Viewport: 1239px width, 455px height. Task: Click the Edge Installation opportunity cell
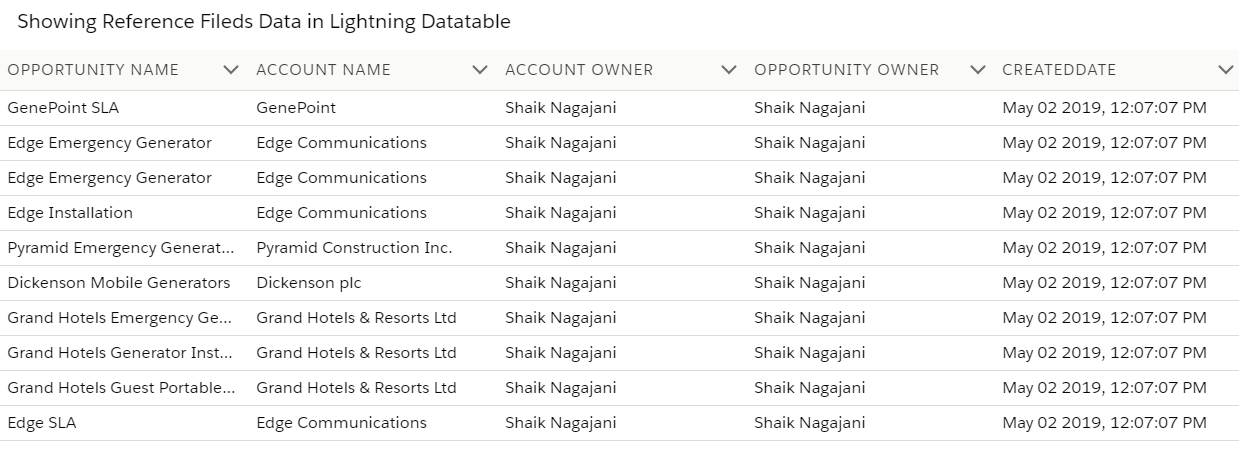pyautogui.click(x=70, y=213)
